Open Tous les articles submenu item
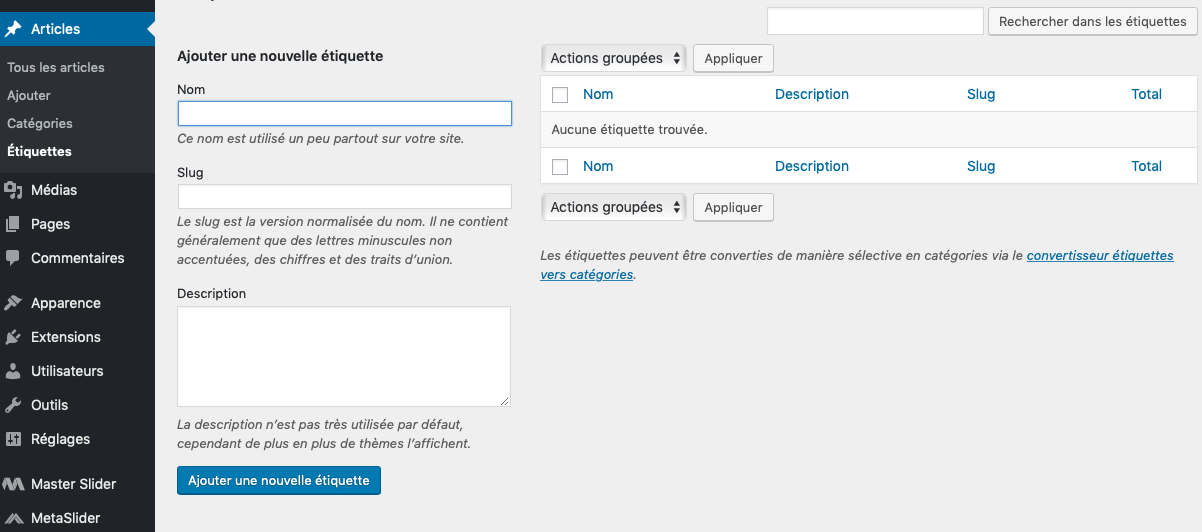Viewport: 1202px width, 532px height. [x=56, y=67]
